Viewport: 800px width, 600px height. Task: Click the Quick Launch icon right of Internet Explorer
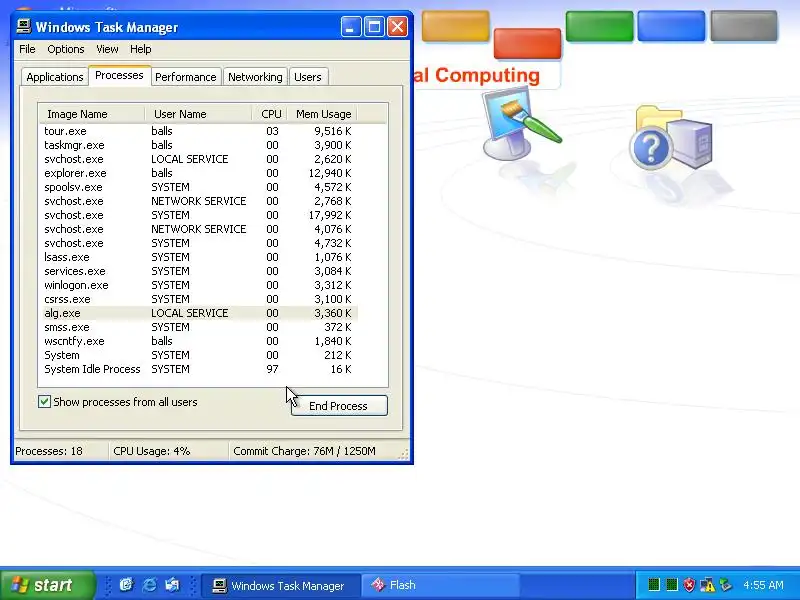coord(172,585)
